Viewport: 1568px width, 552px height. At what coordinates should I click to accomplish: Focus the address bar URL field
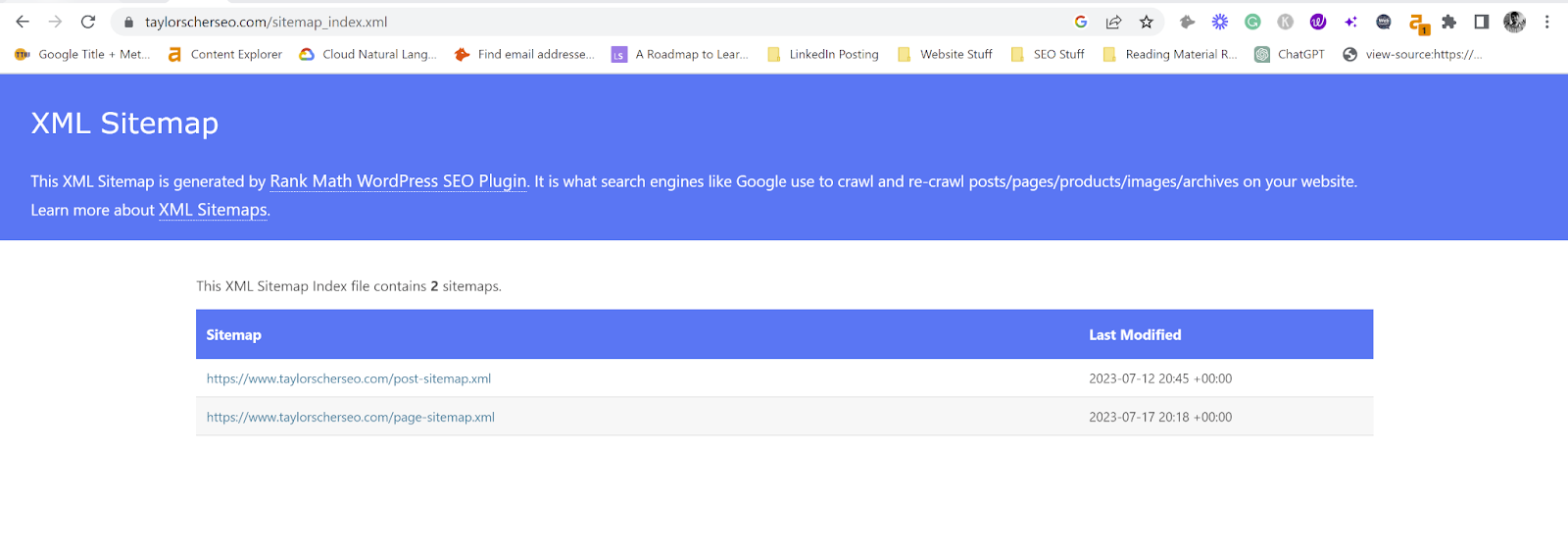click(x=588, y=22)
